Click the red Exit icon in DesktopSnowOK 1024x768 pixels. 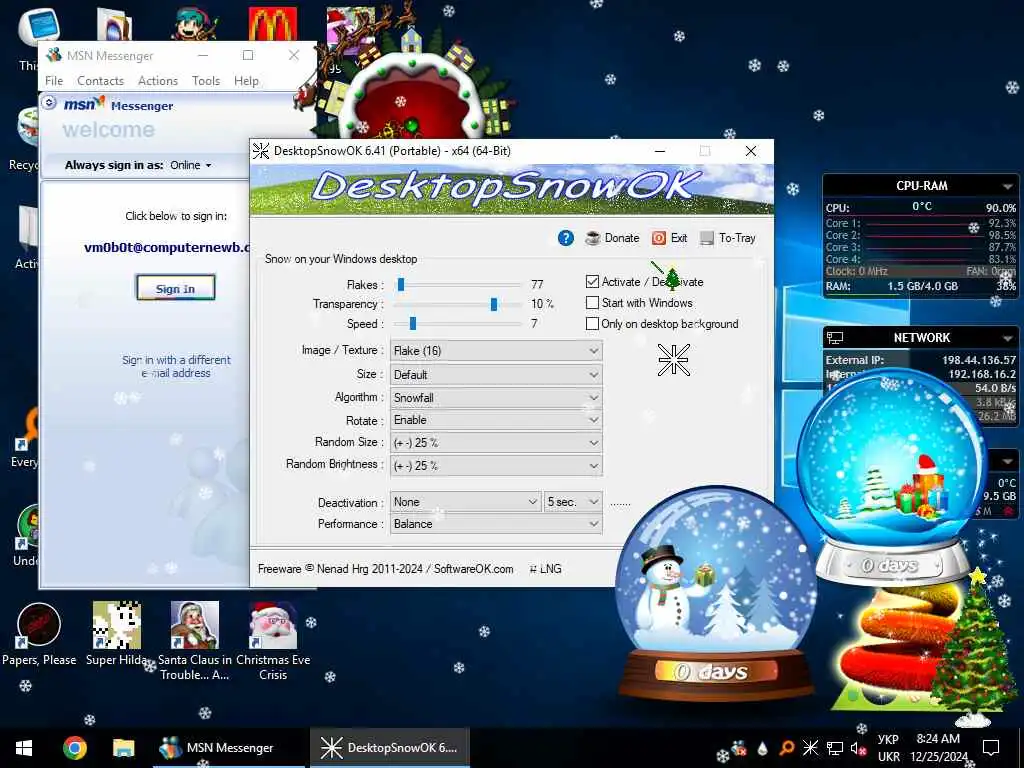[x=659, y=238]
